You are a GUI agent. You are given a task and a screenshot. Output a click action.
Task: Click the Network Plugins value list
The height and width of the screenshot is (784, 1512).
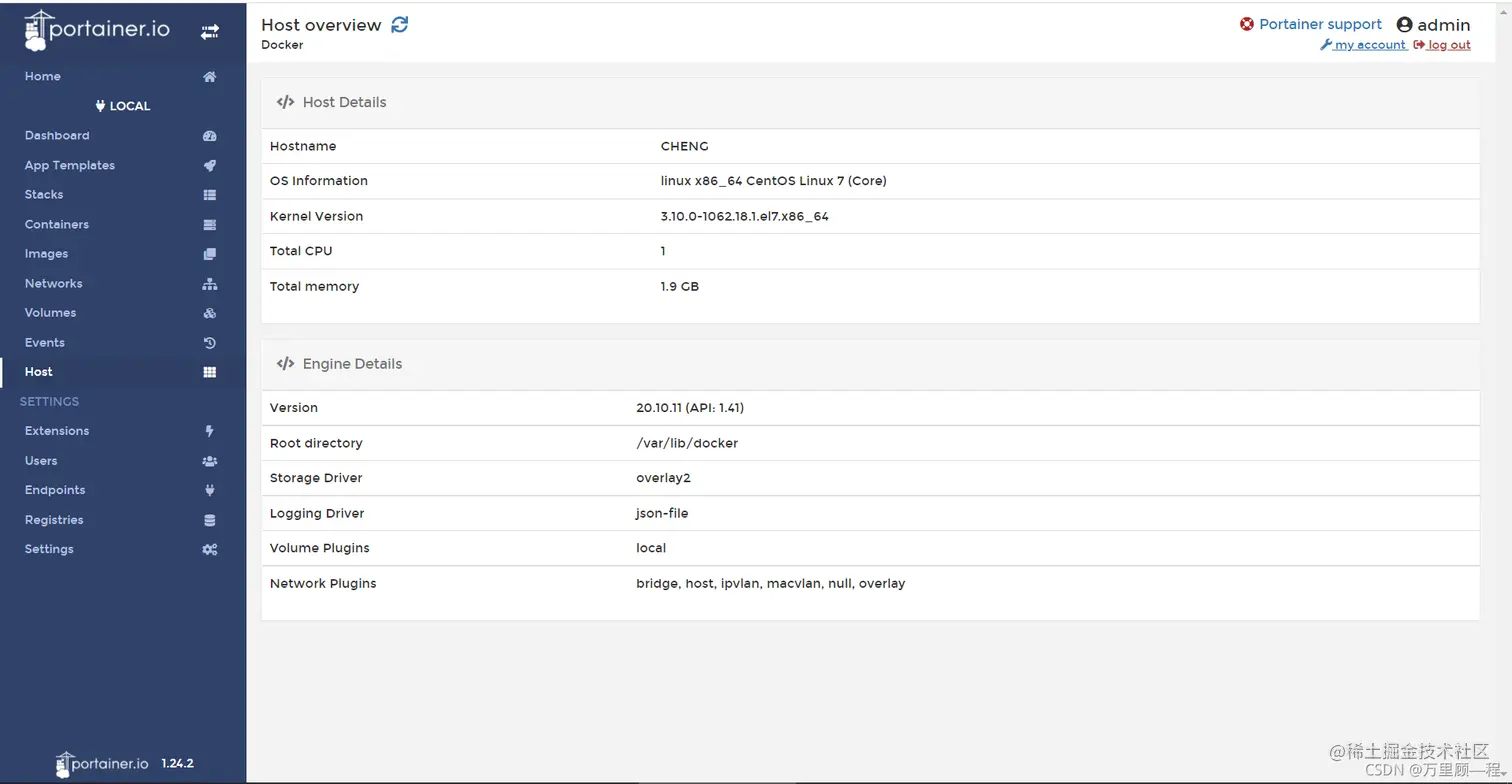771,583
